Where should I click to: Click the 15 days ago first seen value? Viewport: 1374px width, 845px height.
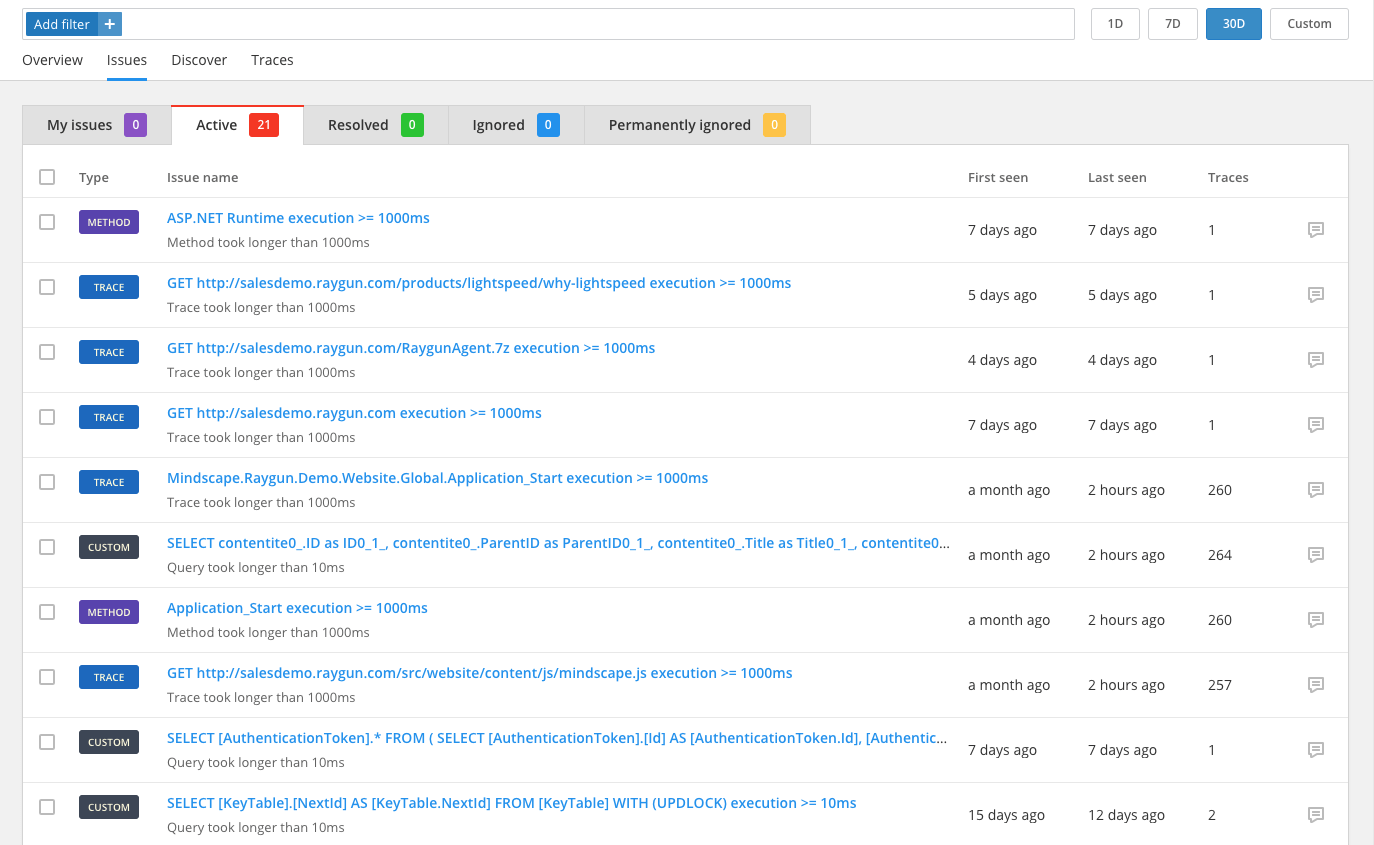point(1006,815)
